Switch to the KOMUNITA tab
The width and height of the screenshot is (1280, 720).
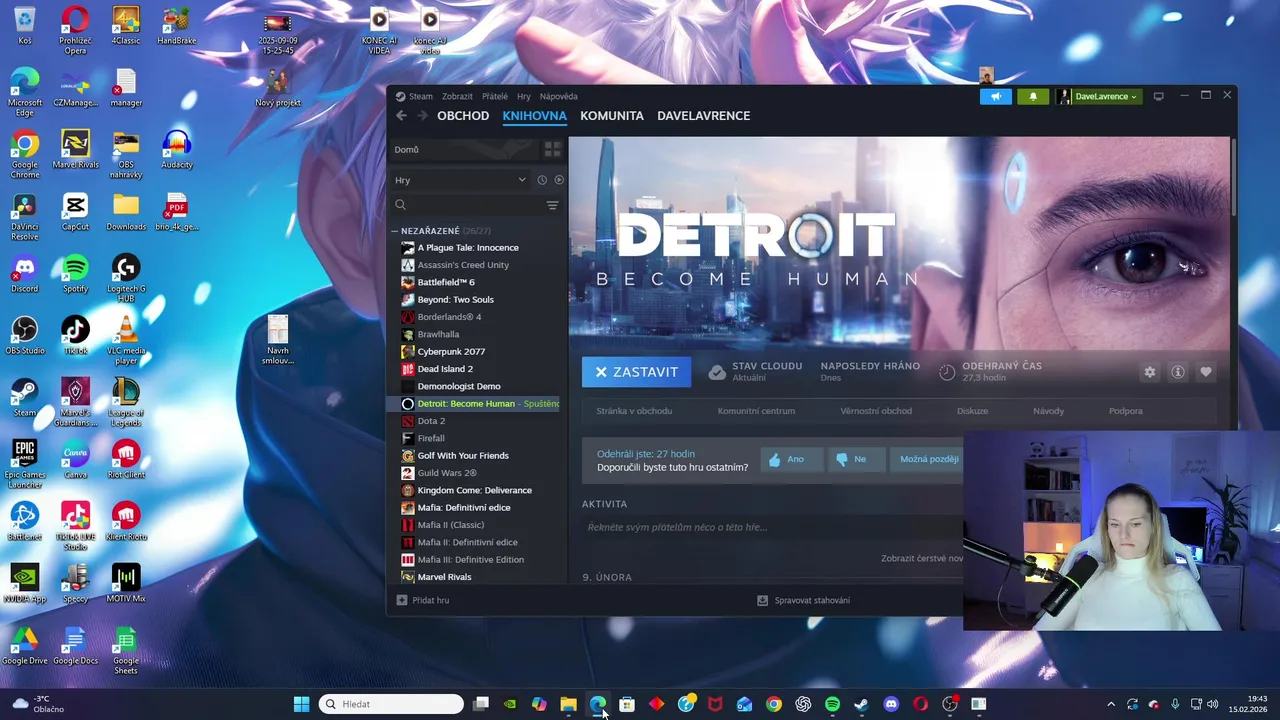point(612,116)
